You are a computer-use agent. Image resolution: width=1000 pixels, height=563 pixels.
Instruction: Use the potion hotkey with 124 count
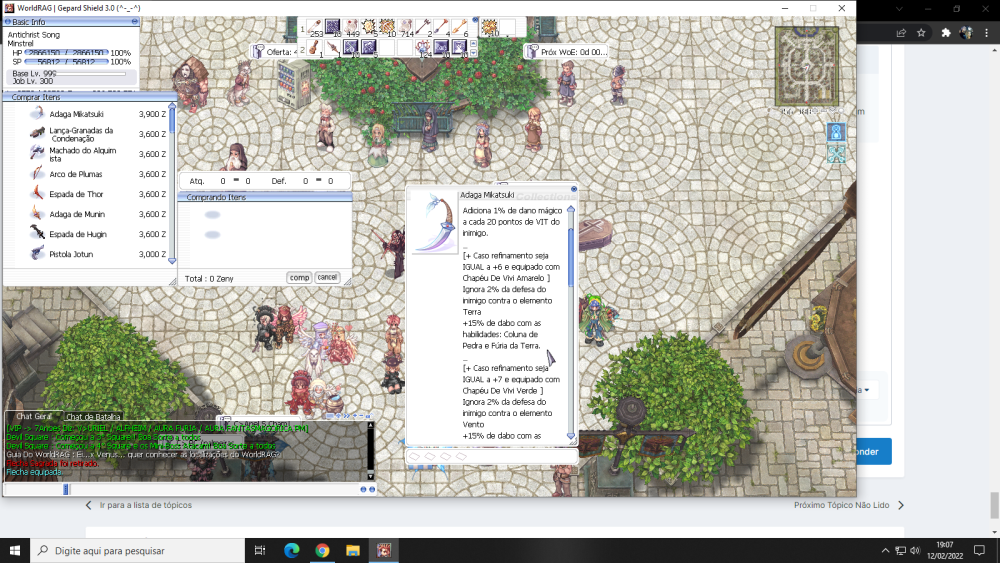(423, 47)
